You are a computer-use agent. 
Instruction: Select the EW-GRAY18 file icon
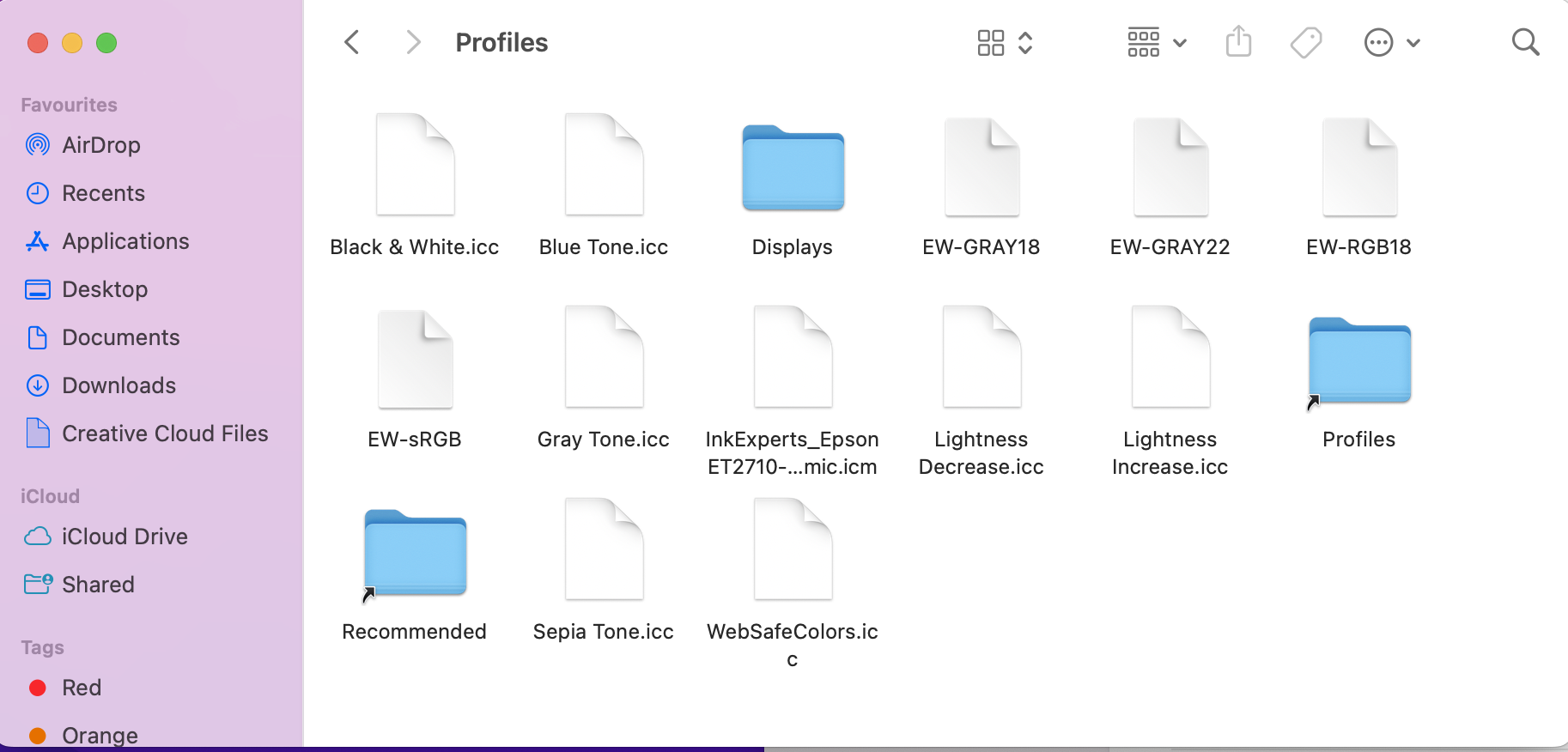coord(982,167)
